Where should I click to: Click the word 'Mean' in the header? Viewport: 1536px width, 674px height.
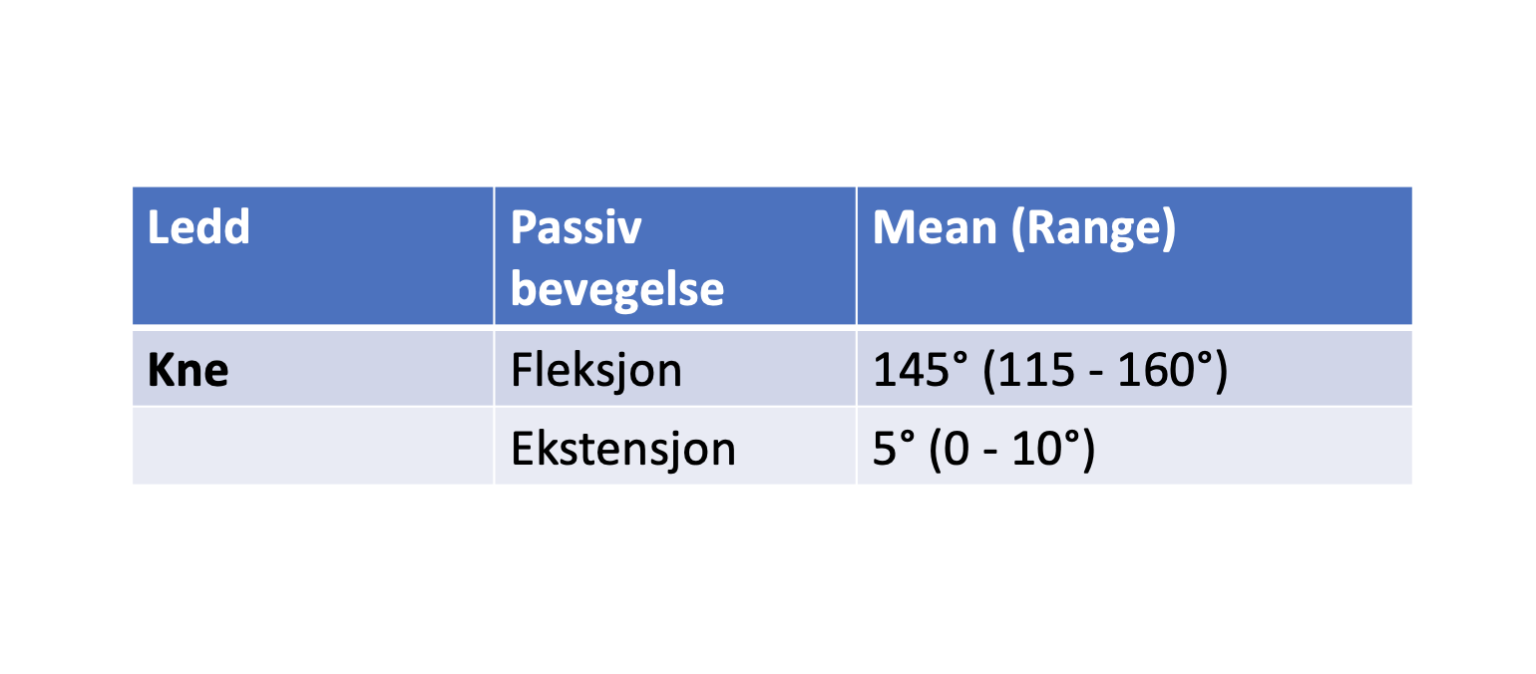tap(933, 230)
